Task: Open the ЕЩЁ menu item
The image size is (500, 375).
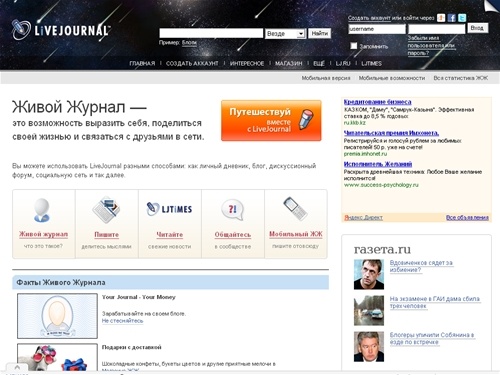Action: coord(319,63)
